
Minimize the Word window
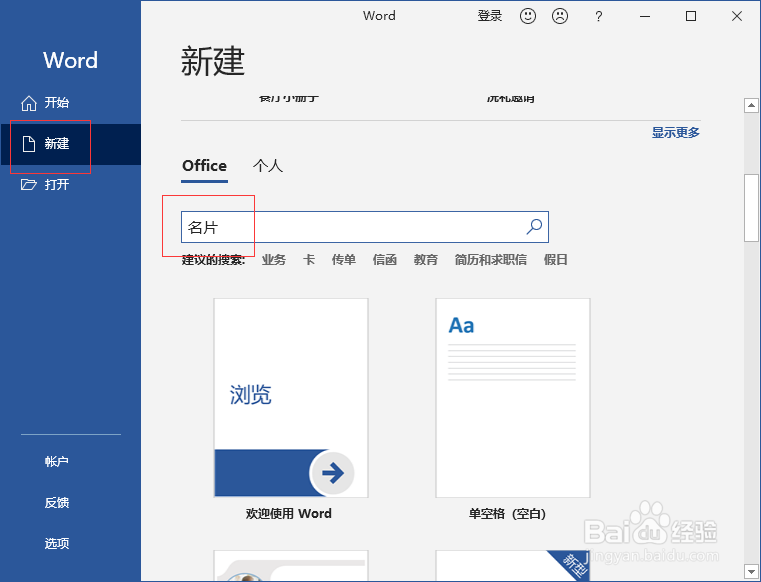[645, 16]
